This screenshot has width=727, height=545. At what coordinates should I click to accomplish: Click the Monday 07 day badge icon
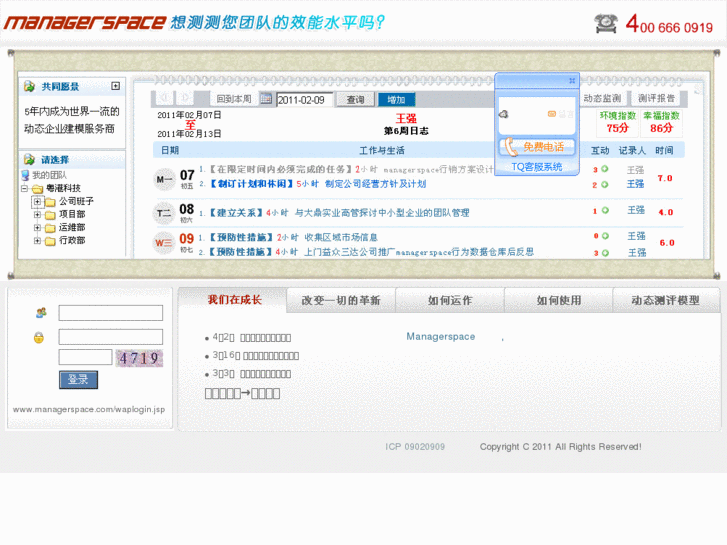point(164,179)
